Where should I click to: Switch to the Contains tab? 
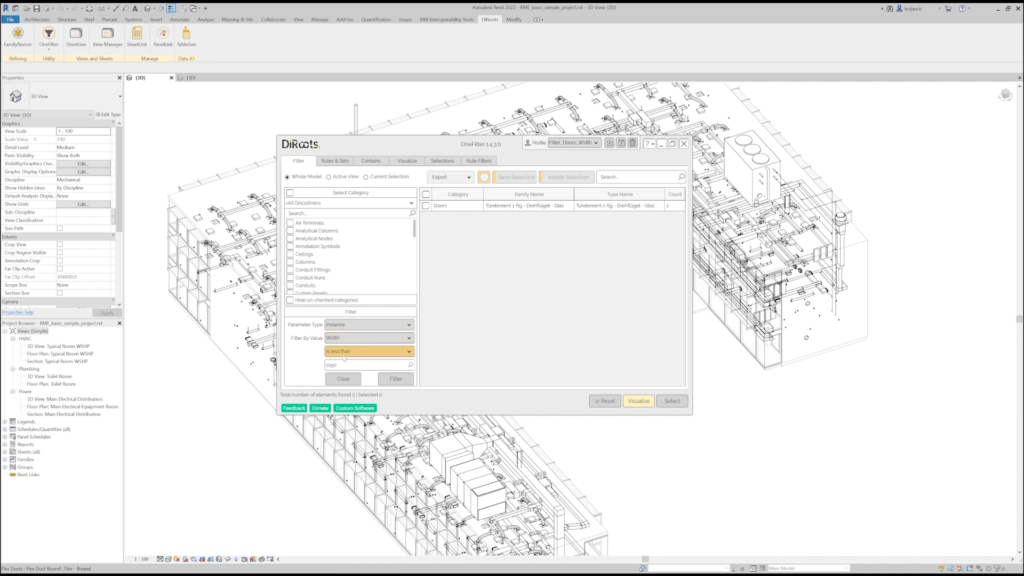click(x=371, y=161)
